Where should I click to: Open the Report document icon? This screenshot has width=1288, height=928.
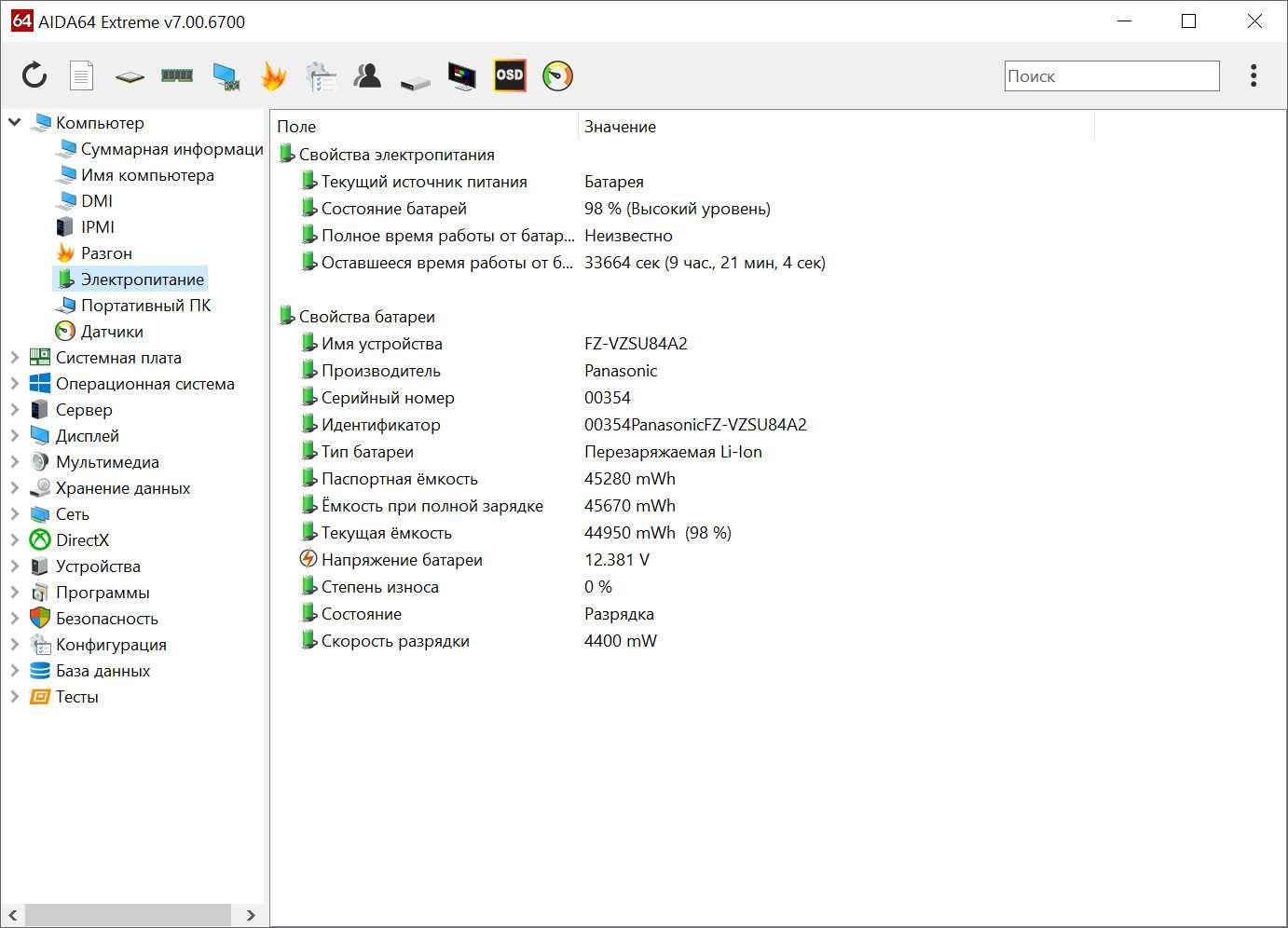point(82,75)
